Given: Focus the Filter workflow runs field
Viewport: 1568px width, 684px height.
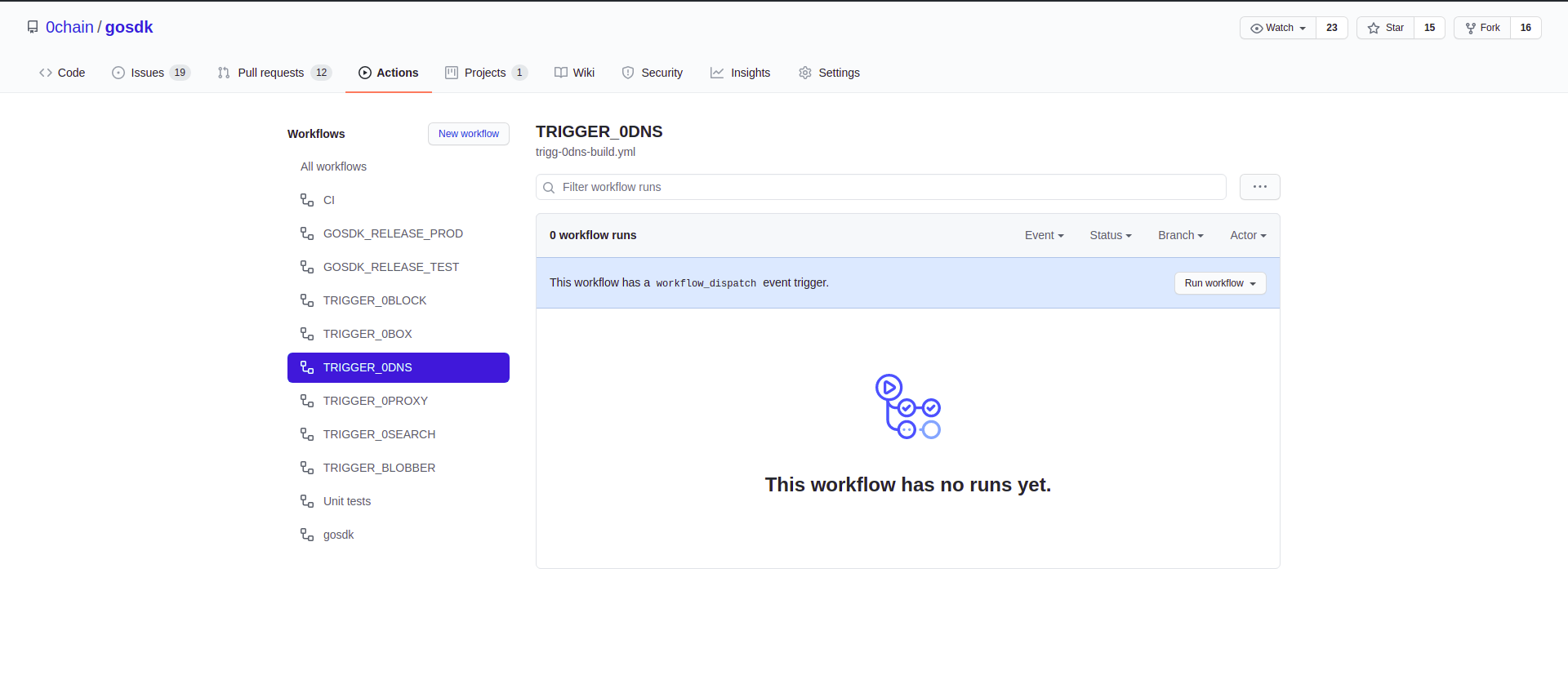Looking at the screenshot, I should coord(881,187).
